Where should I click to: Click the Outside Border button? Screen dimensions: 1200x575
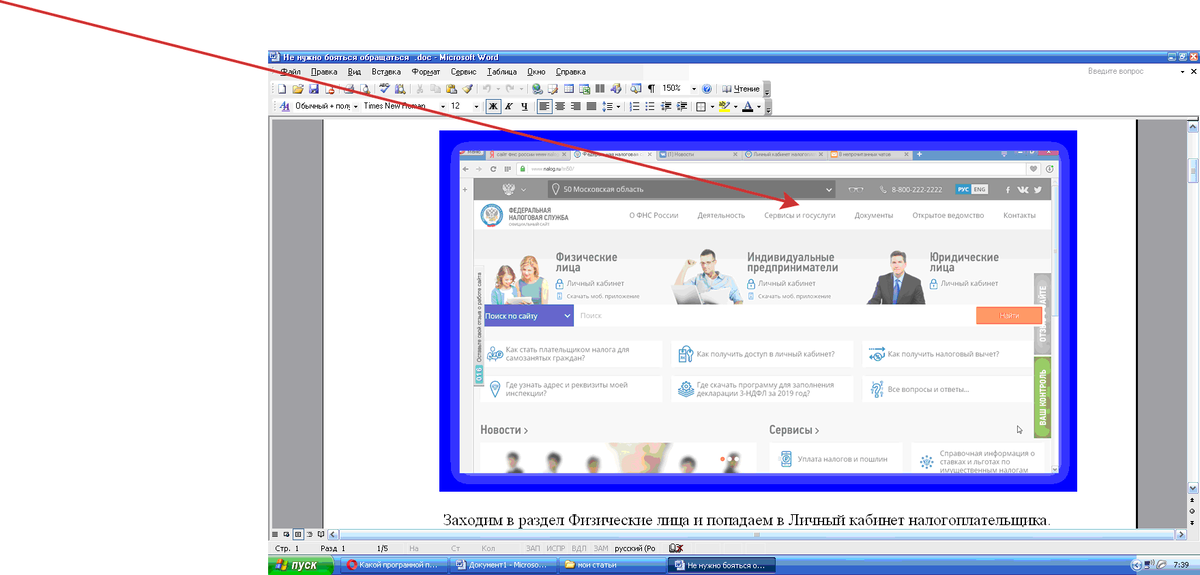coord(701,106)
